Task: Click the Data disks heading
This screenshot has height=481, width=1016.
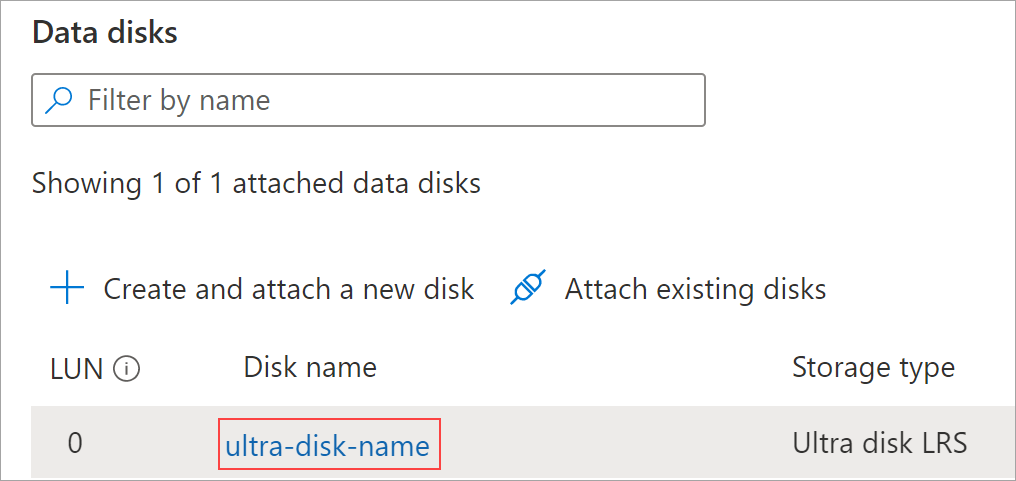Action: [x=105, y=32]
